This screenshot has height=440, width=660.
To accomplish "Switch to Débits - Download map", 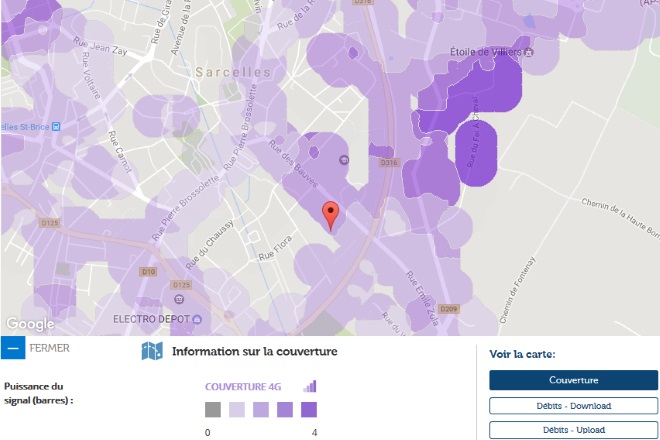I will click(x=573, y=406).
